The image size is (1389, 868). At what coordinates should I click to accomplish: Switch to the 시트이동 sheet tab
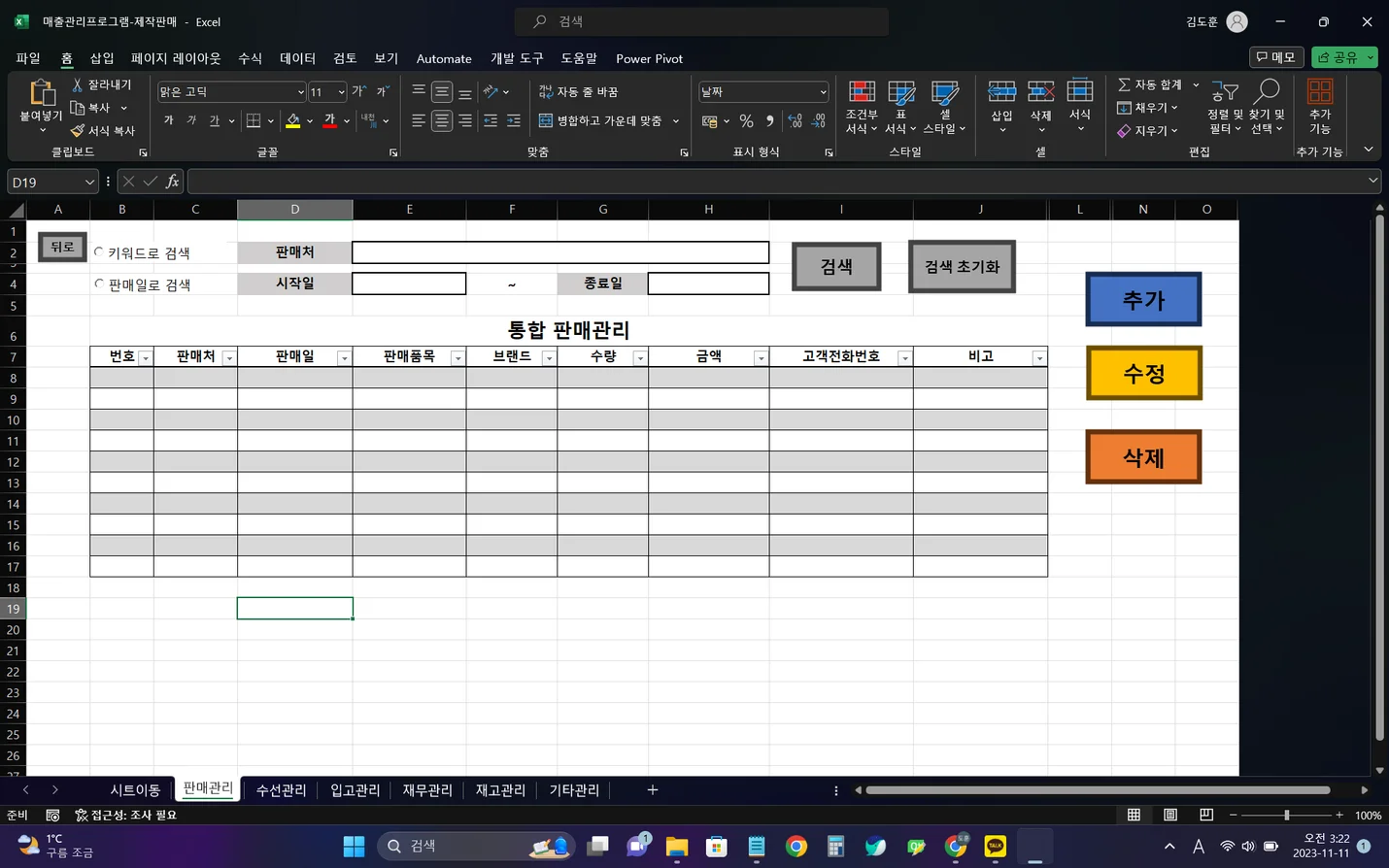(135, 790)
